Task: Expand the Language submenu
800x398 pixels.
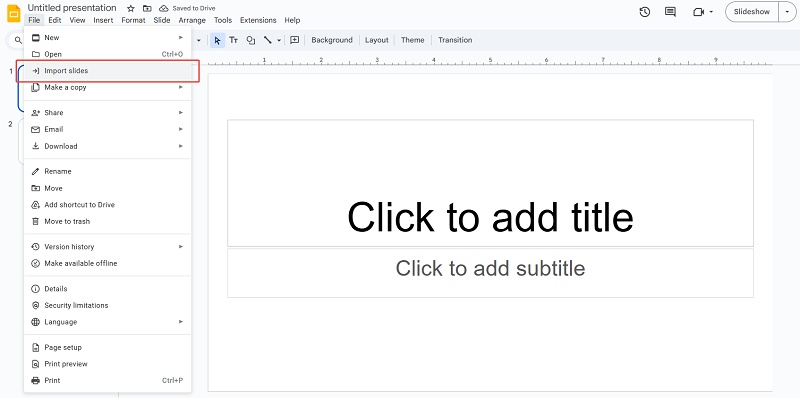Action: (181, 322)
